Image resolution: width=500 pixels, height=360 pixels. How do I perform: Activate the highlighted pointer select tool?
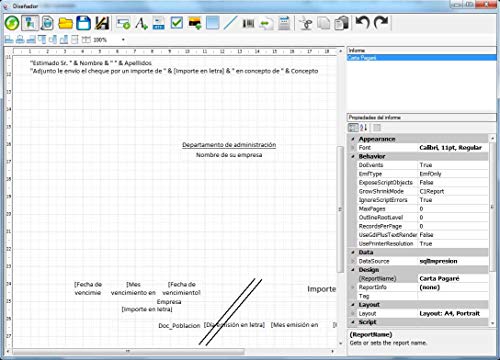30,23
